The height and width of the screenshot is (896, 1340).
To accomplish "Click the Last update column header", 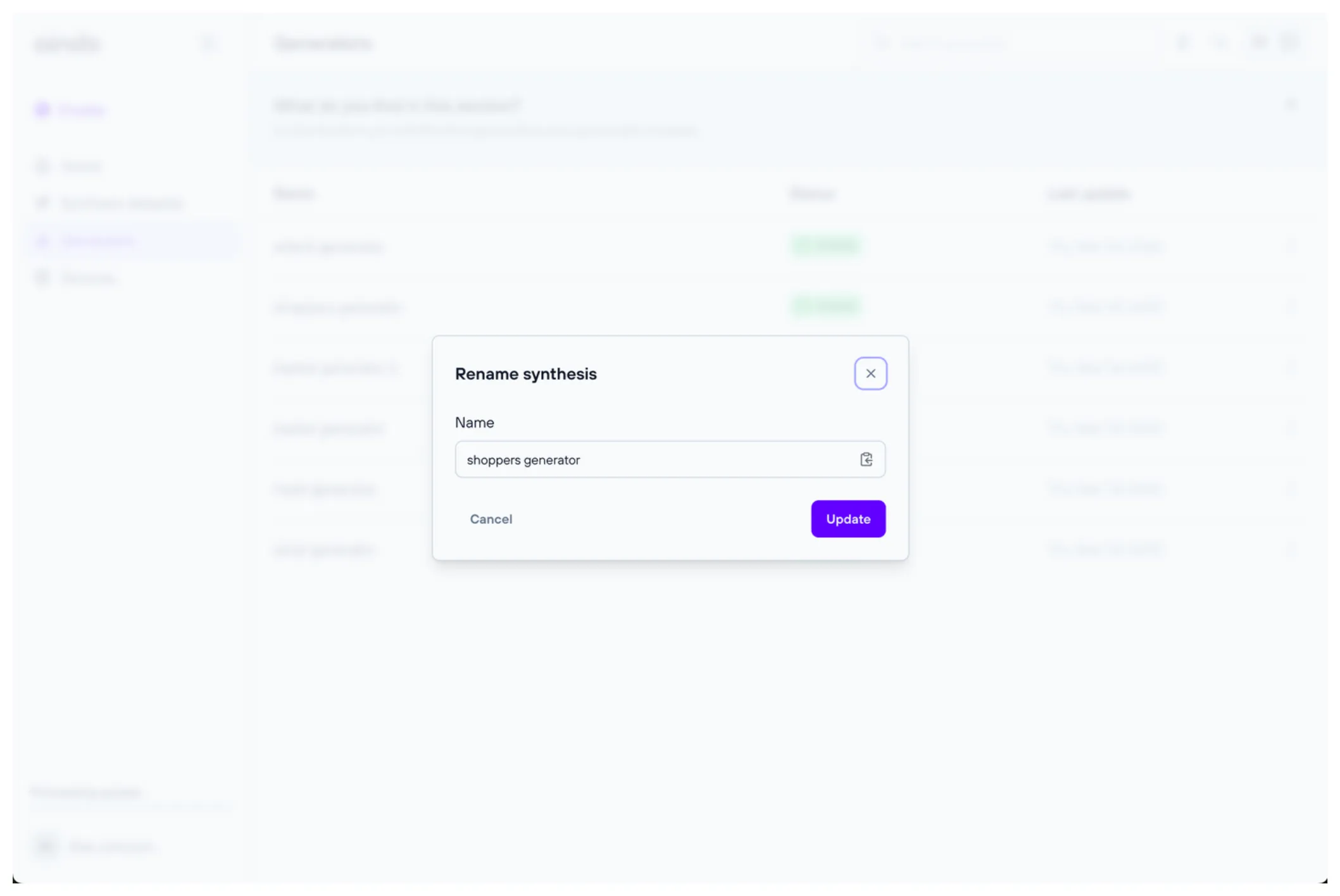I will coord(1089,194).
